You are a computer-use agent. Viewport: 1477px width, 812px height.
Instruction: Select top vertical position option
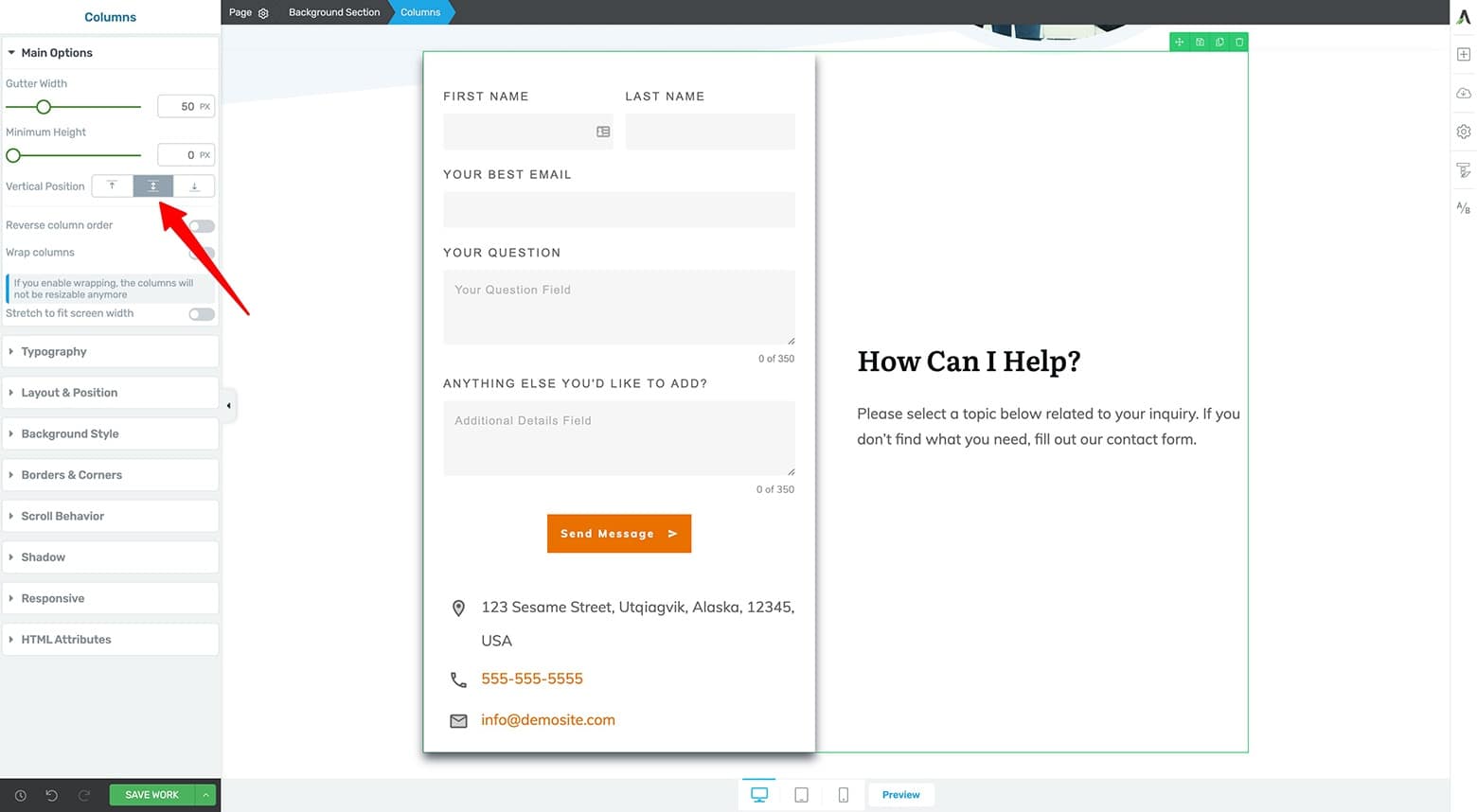pyautogui.click(x=112, y=186)
